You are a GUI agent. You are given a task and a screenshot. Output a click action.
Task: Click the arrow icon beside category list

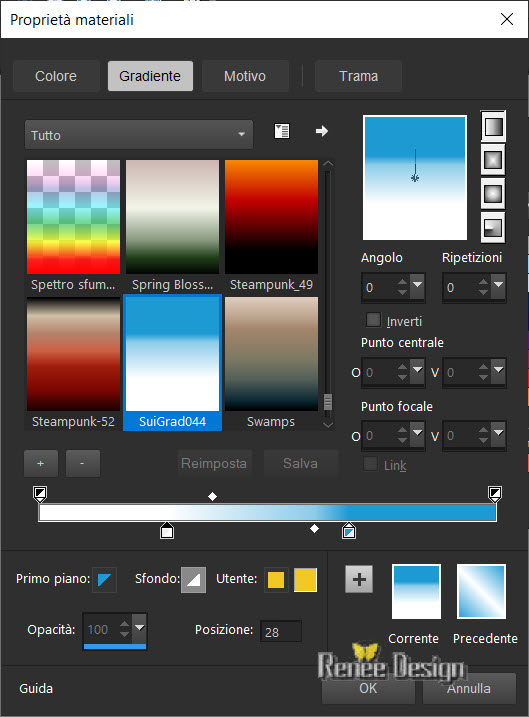tap(322, 131)
